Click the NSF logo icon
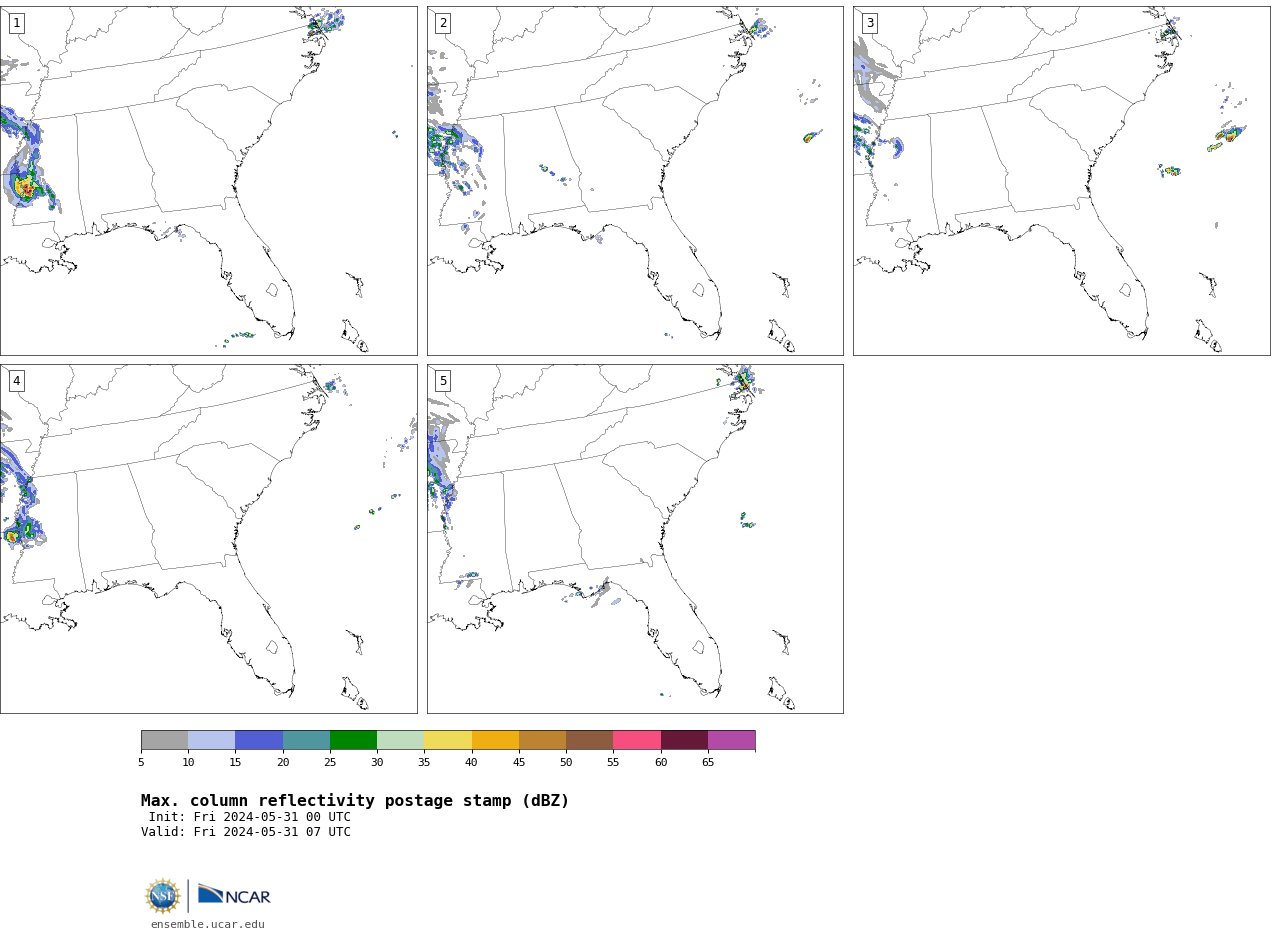The width and height of the screenshot is (1280, 936). (163, 896)
